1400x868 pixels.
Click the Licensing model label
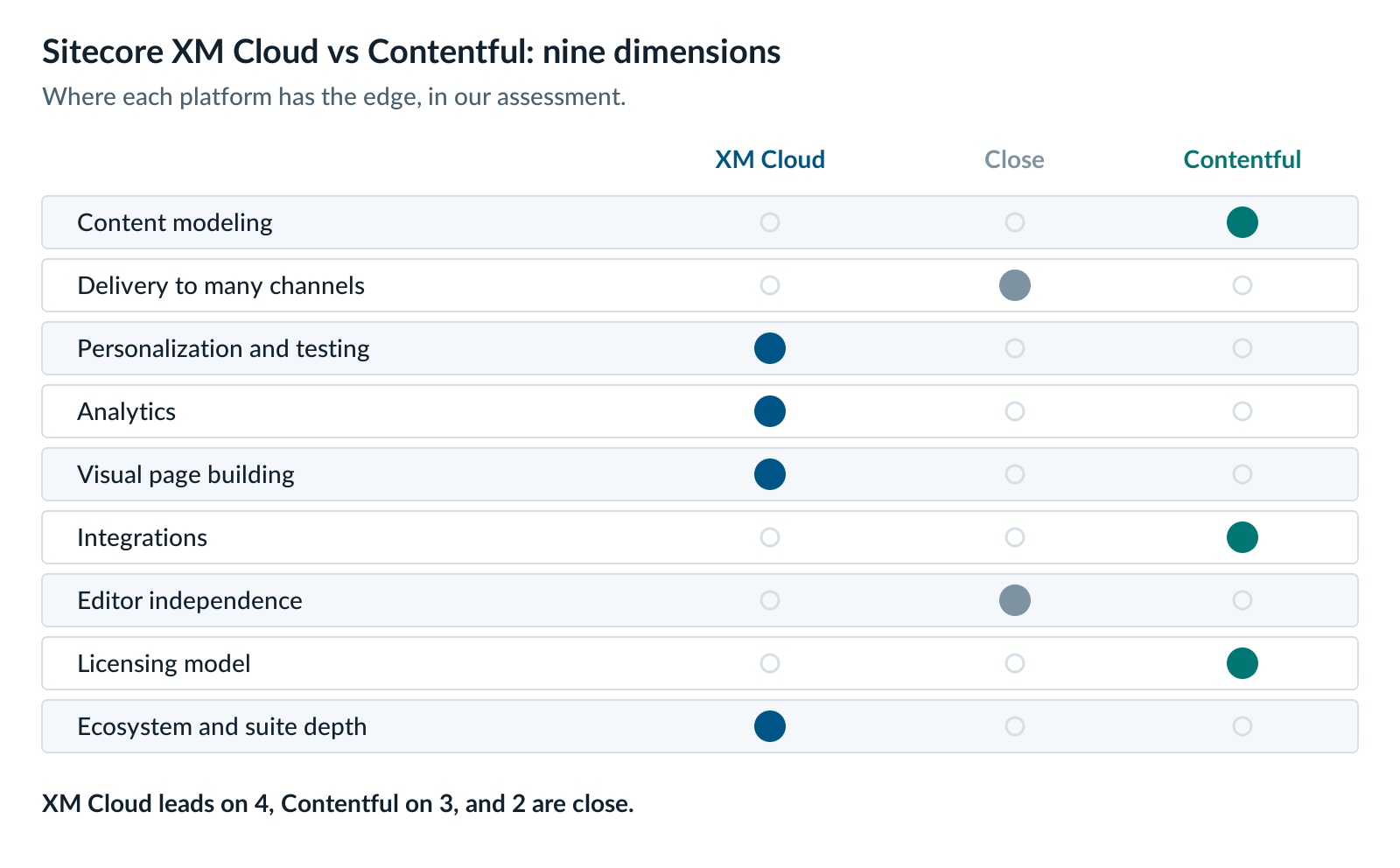tap(164, 663)
